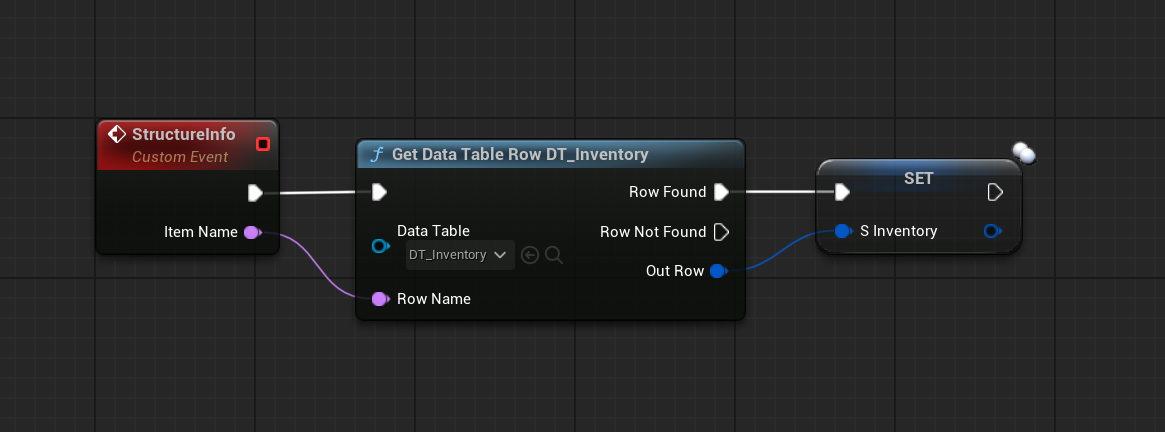Select the SET node header
1165x432 pixels.
(918, 178)
